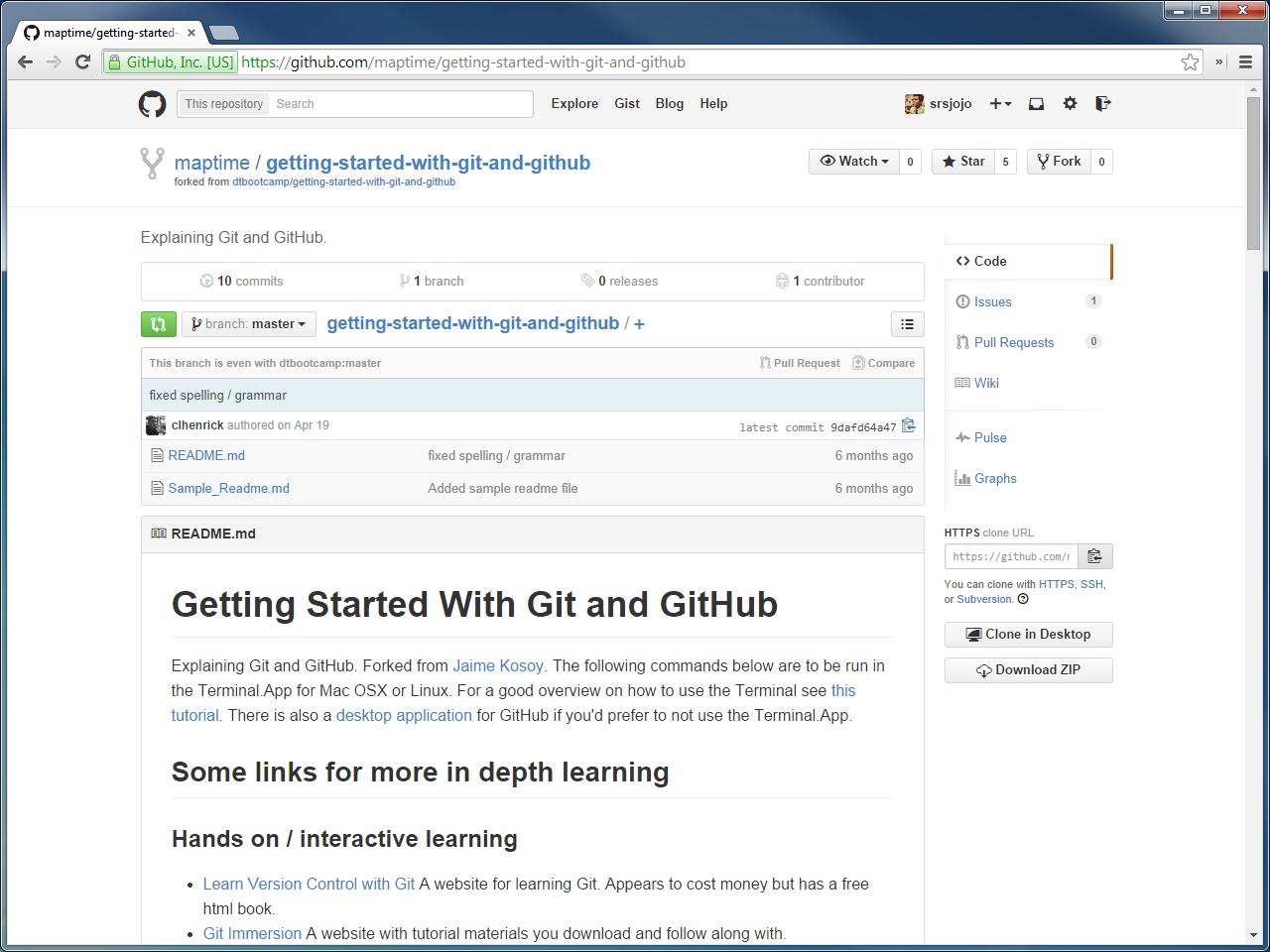
Task: Copy latest commit SHA clipboard icon
Action: coord(908,426)
